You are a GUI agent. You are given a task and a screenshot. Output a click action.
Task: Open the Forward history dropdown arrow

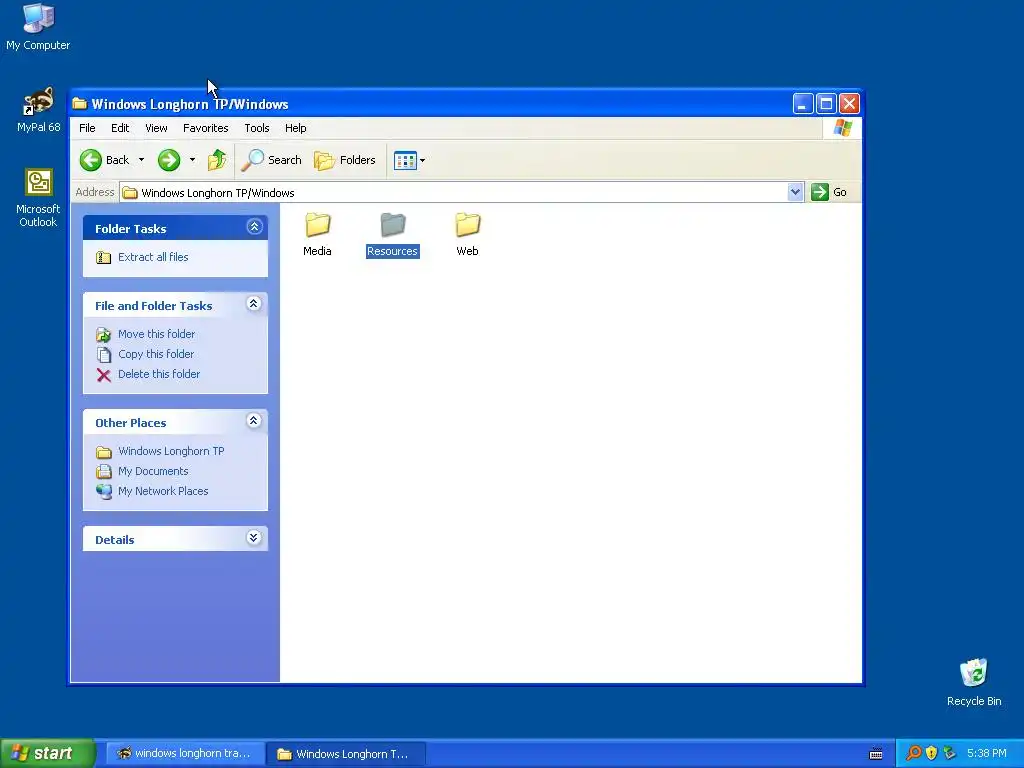tap(192, 160)
